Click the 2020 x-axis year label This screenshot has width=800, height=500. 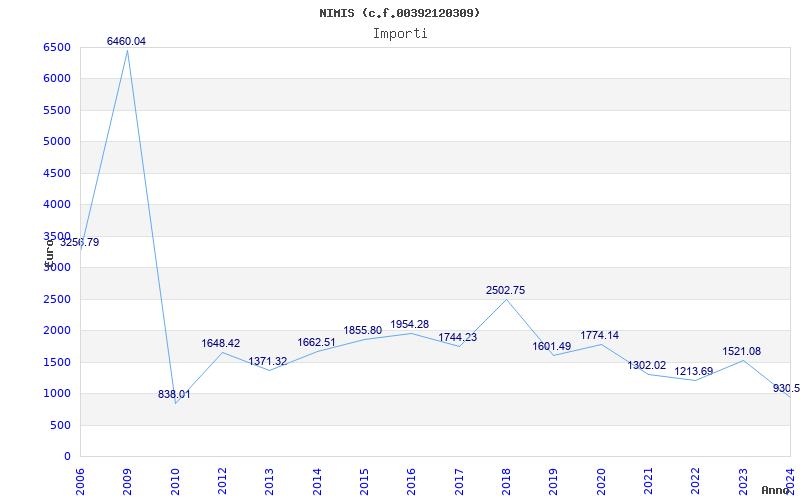coord(601,482)
